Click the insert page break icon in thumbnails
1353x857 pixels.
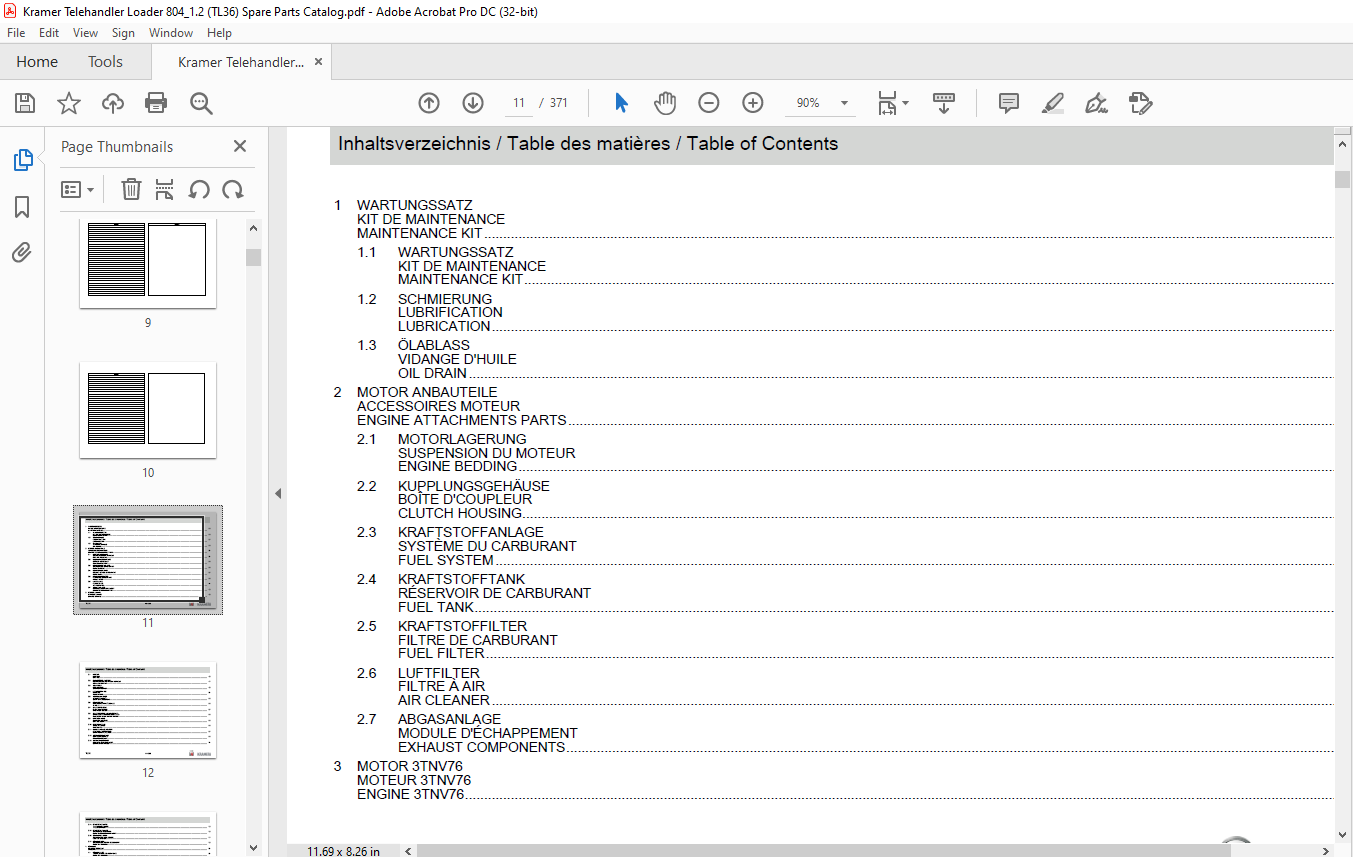(x=165, y=189)
